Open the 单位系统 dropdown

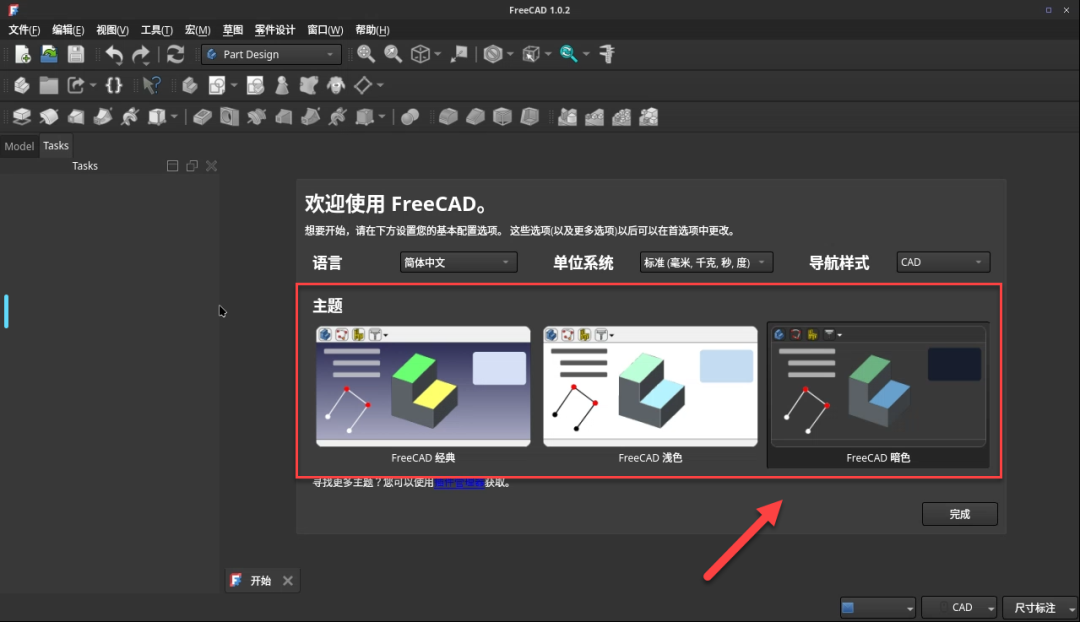coord(706,262)
